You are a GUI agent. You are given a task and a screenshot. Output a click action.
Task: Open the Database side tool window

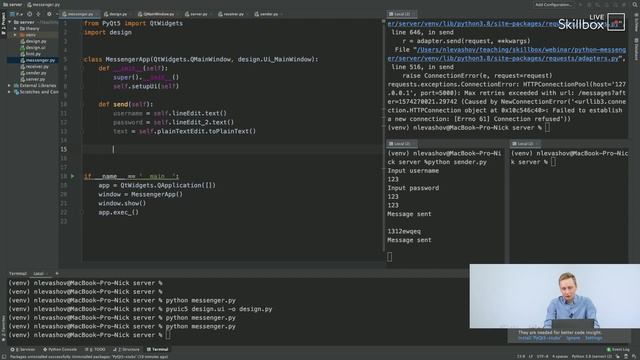pos(636,50)
